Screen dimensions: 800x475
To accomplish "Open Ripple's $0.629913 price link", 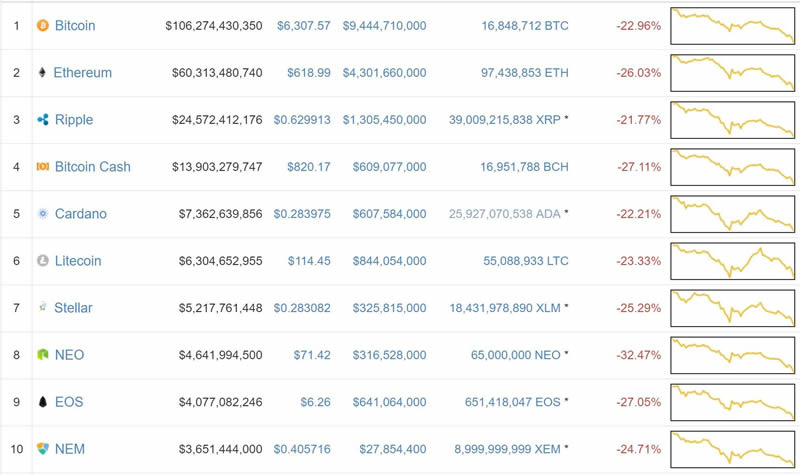I will coord(302,120).
